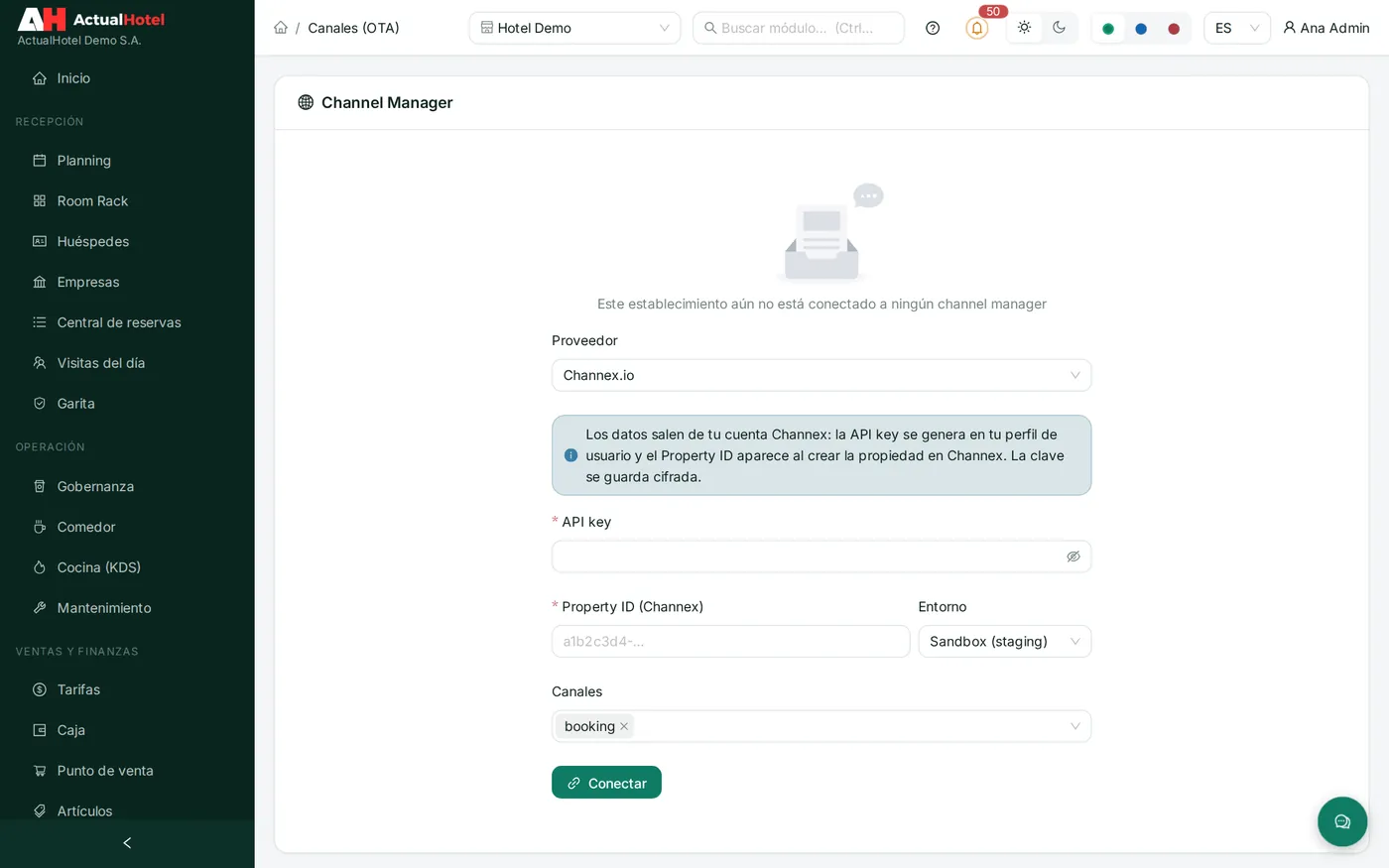The image size is (1389, 868).
Task: Toggle API key visibility eye icon
Action: point(1073,557)
